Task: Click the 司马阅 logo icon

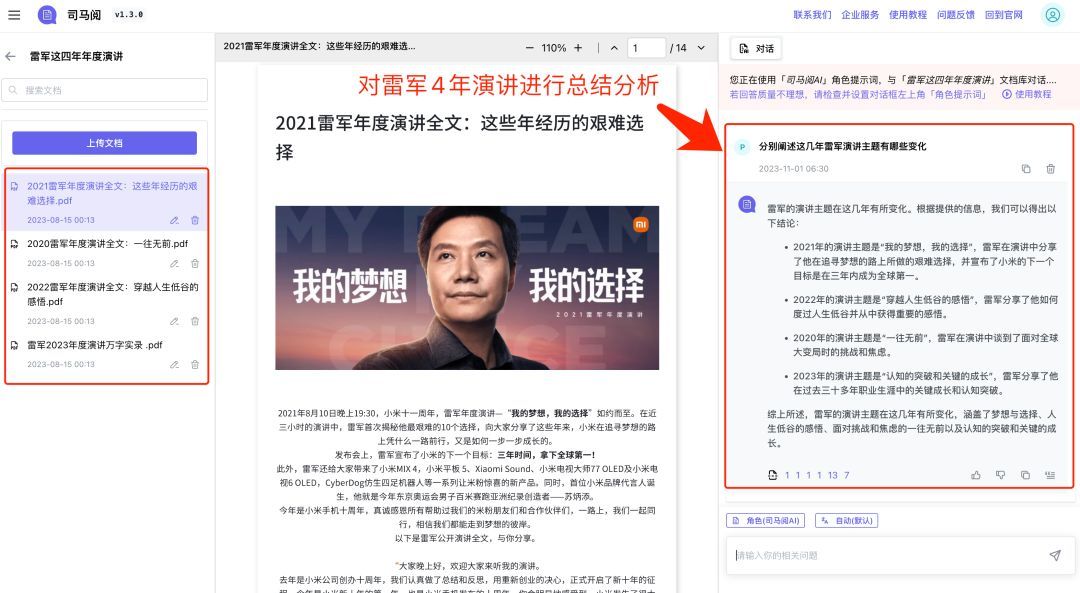Action: pyautogui.click(x=47, y=14)
